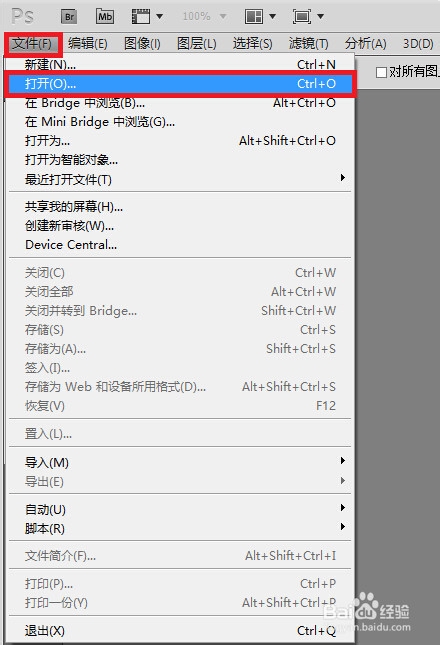440x645 pixels.
Task: Open the 滤镜(T) menu
Action: 308,43
